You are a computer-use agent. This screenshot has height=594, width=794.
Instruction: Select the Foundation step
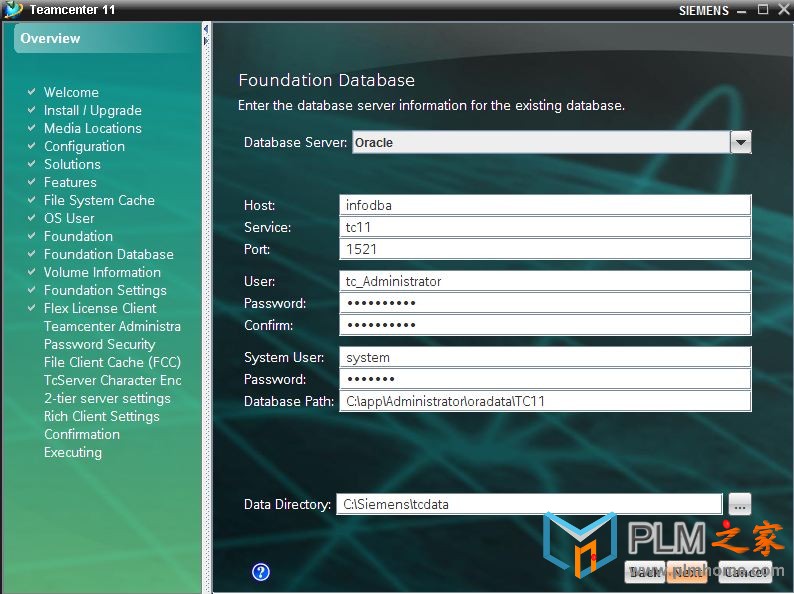78,236
